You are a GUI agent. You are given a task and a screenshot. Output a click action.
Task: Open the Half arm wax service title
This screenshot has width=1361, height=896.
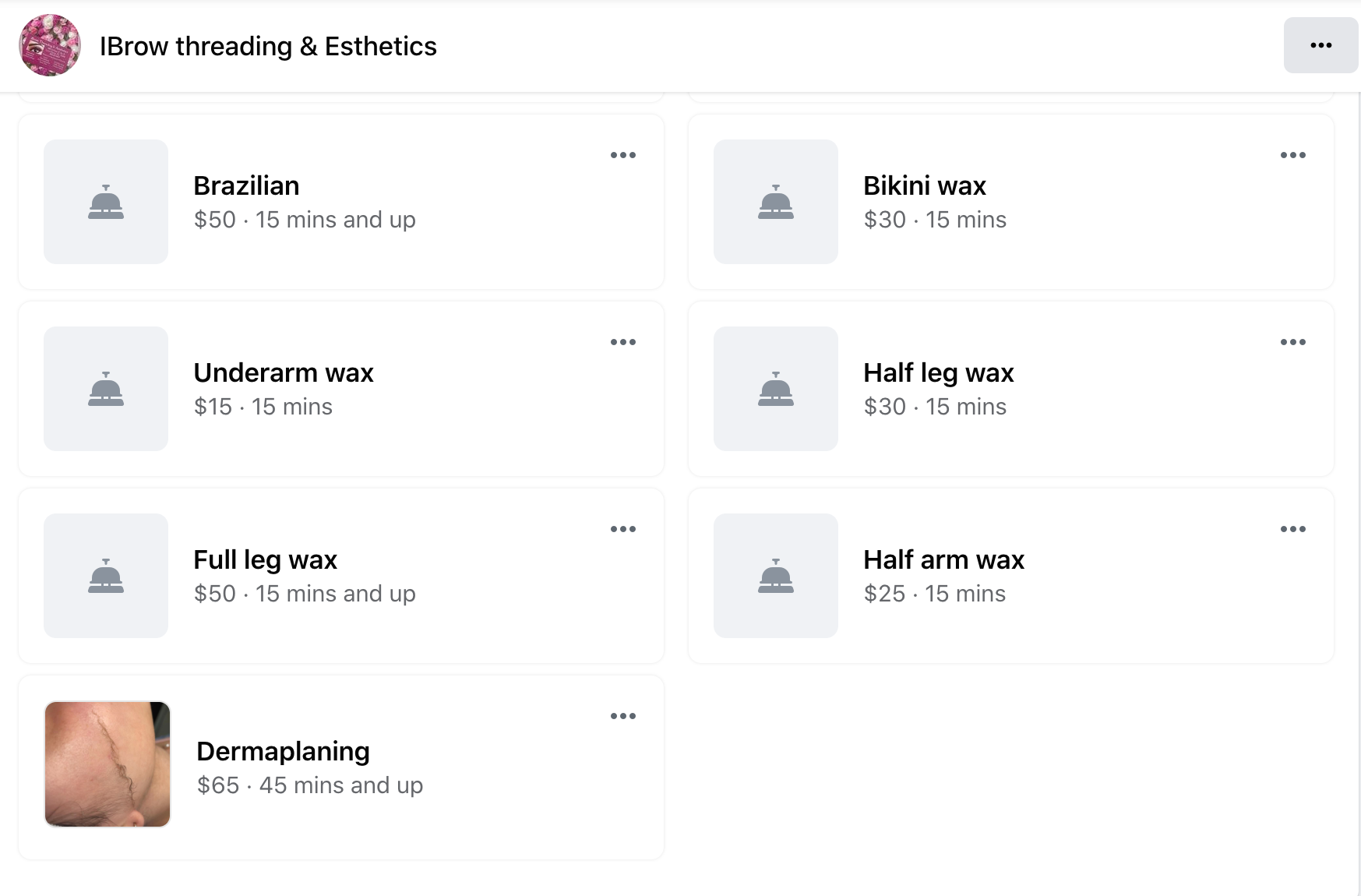tap(943, 559)
